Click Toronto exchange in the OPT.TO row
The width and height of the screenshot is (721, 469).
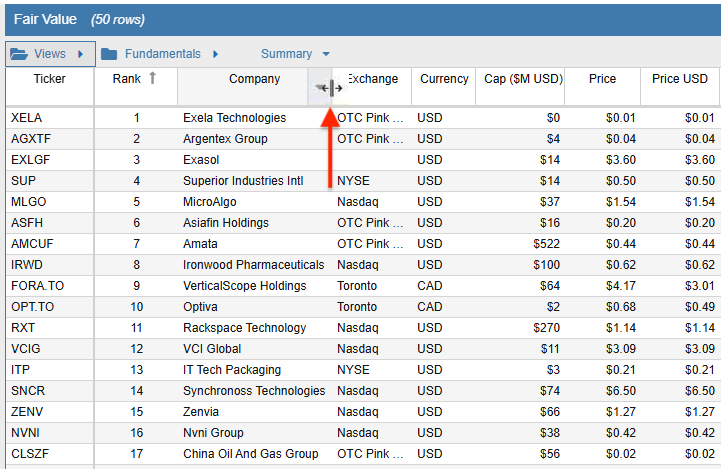(357, 307)
